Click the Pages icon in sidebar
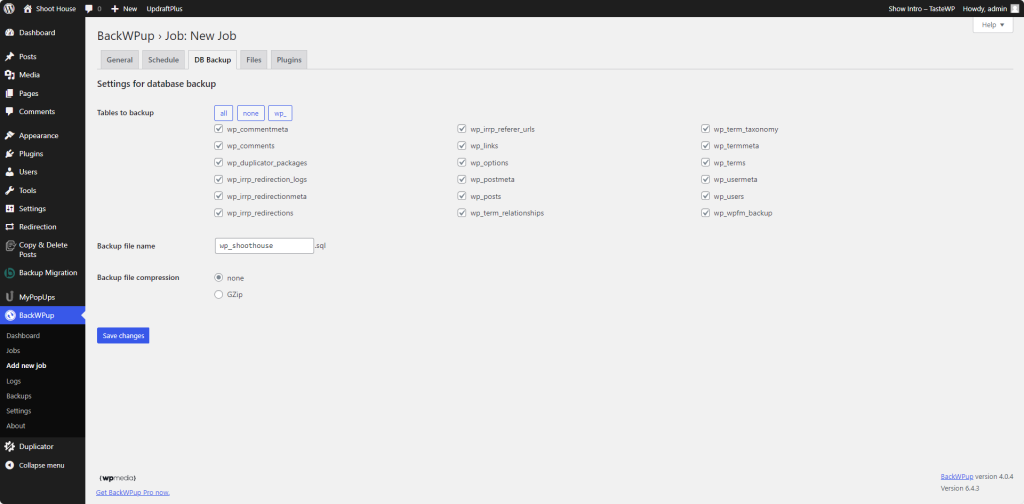This screenshot has height=504, width=1024. [x=9, y=93]
